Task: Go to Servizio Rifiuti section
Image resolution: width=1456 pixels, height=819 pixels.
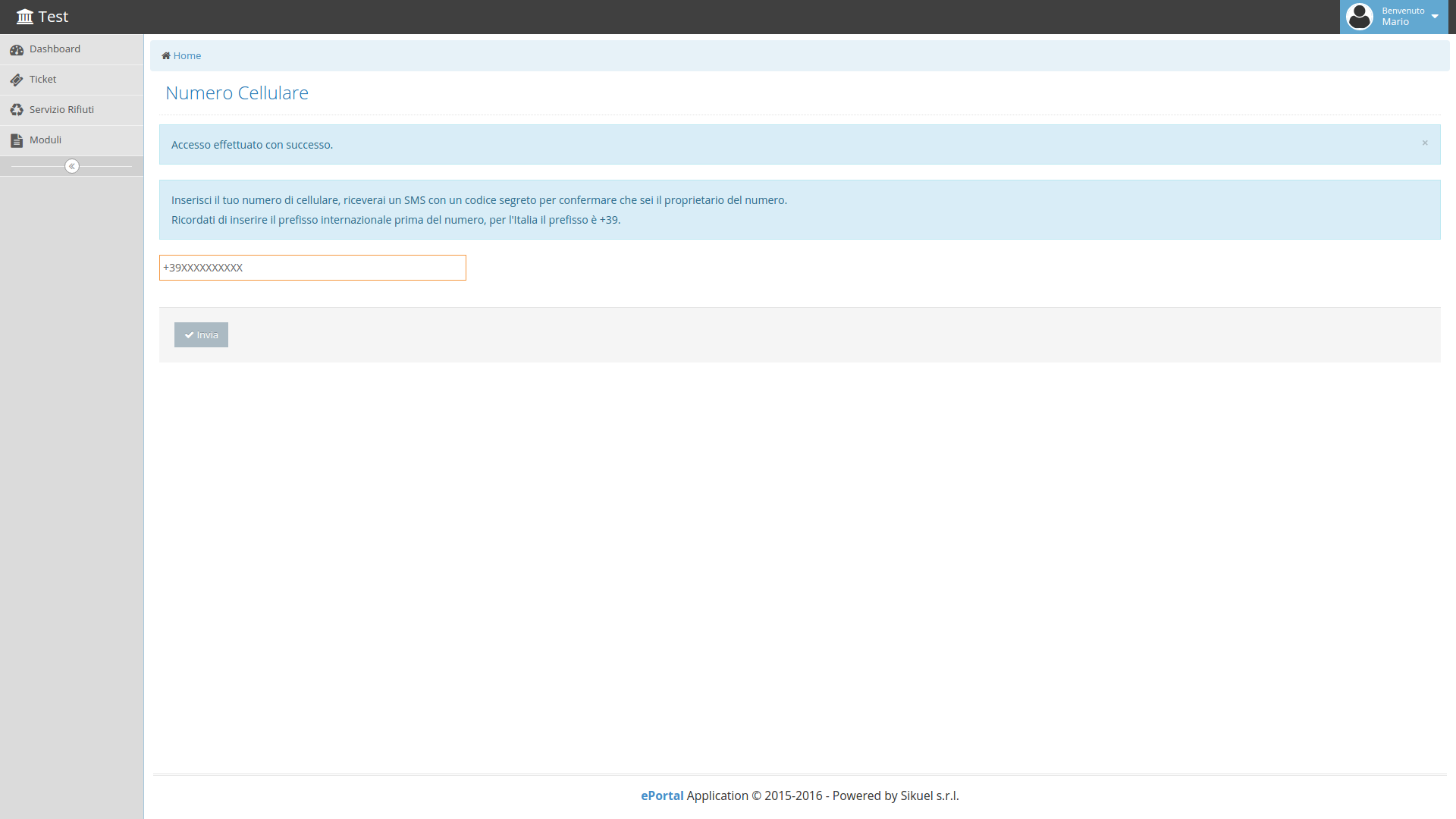Action: (x=61, y=110)
